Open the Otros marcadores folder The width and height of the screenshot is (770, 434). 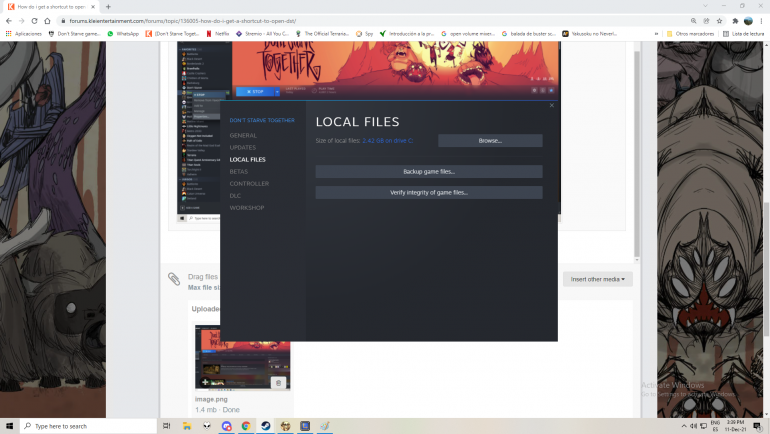(x=690, y=34)
